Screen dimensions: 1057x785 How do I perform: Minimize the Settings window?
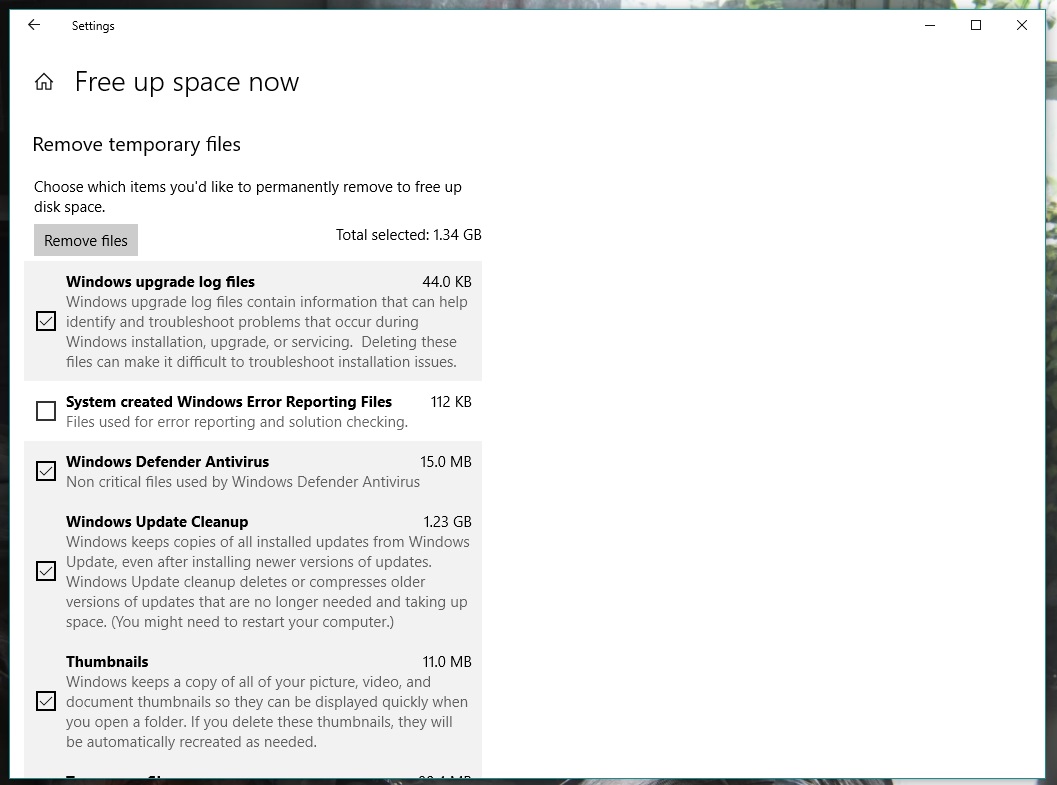coord(930,26)
